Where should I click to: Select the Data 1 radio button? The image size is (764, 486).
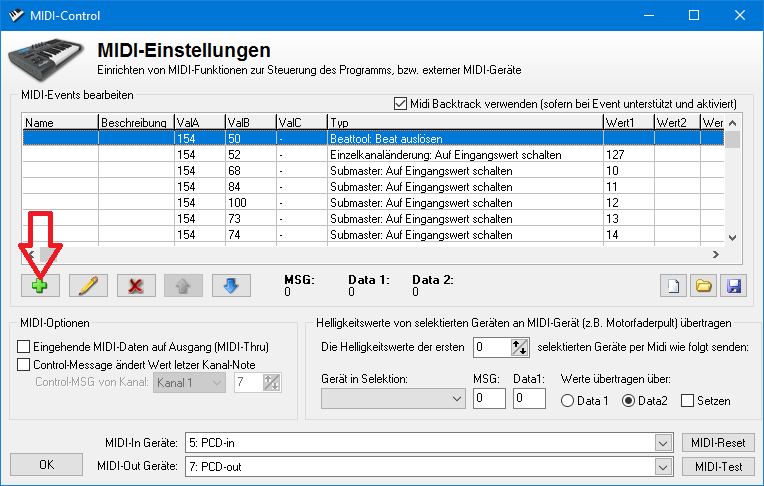[x=568, y=401]
